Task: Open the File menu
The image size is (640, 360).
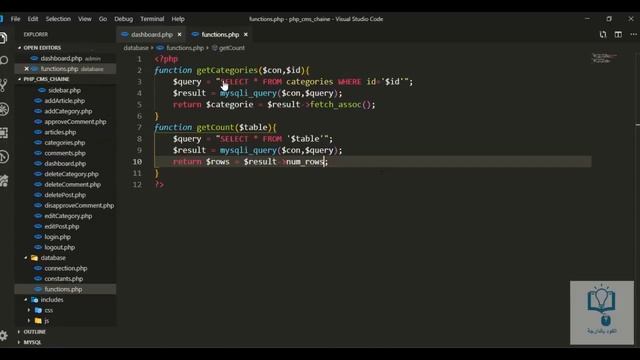Action: click(16, 19)
